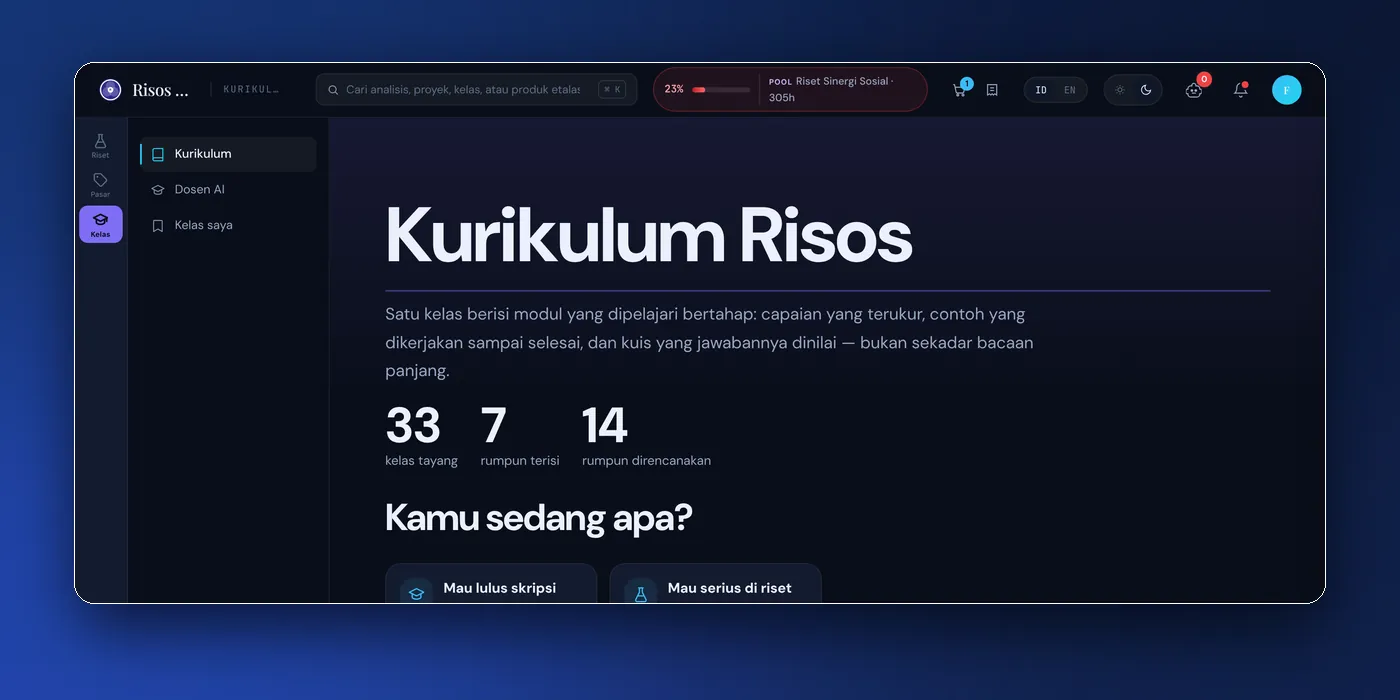Open the robot assistant icon with 0 badge

click(x=1194, y=90)
